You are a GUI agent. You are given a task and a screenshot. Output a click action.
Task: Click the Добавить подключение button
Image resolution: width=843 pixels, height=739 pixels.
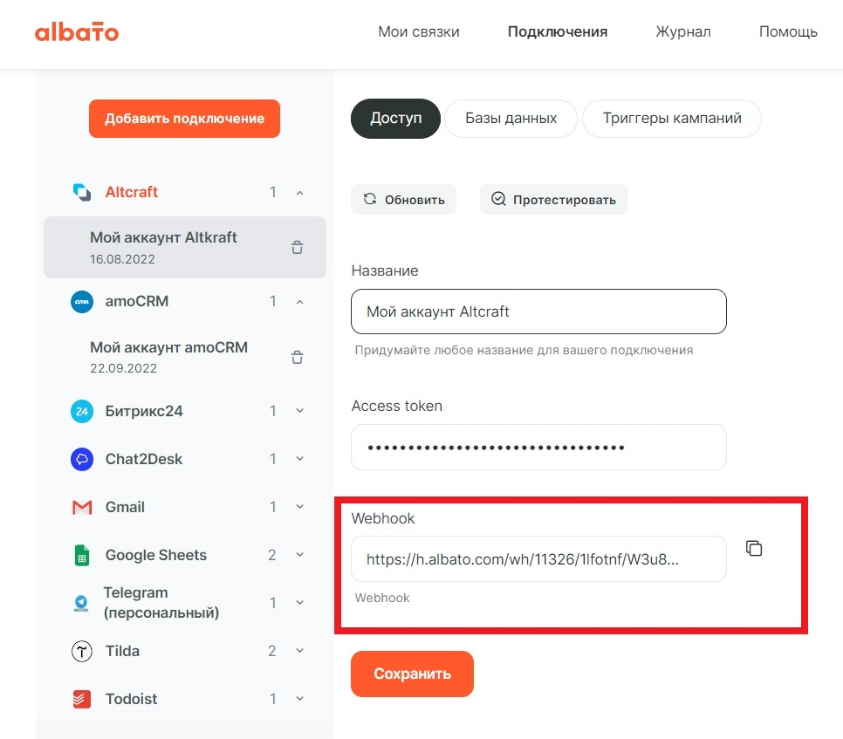(x=184, y=118)
